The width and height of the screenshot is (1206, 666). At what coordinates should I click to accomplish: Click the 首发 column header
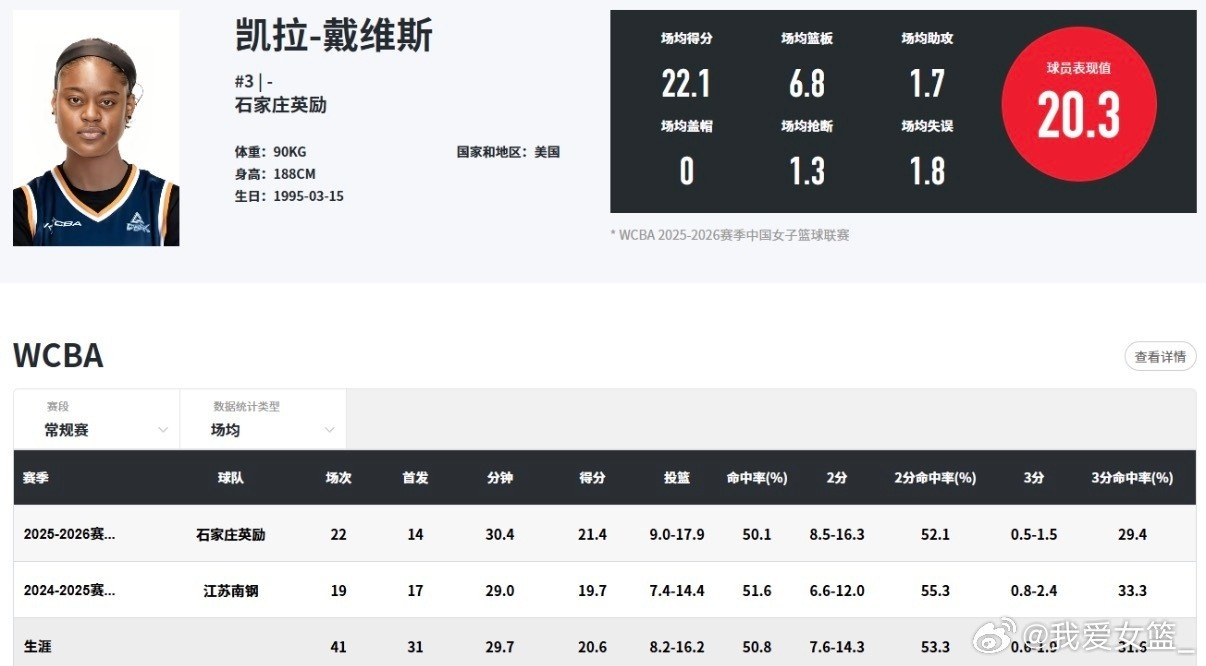point(415,478)
